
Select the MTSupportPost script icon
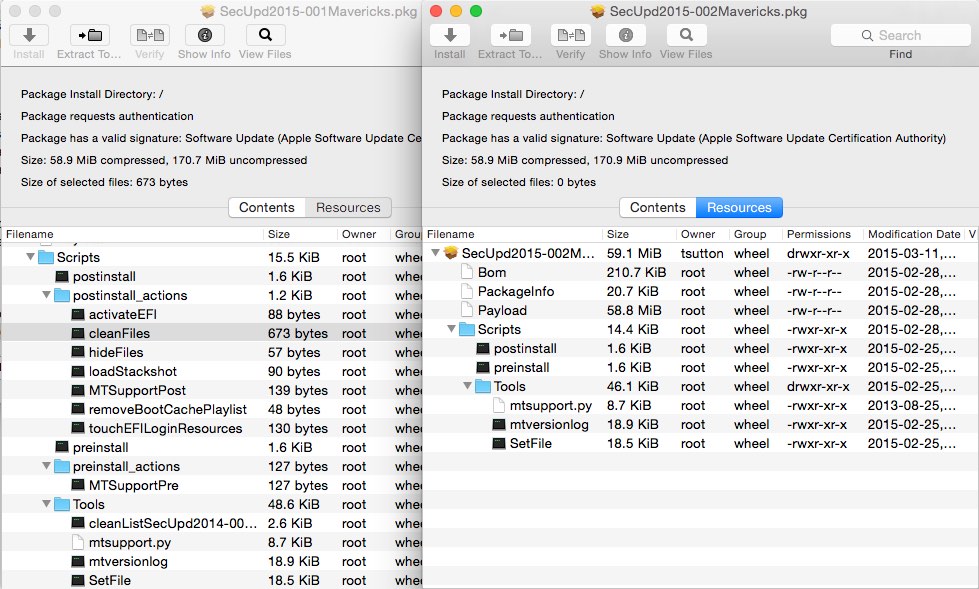pos(78,390)
